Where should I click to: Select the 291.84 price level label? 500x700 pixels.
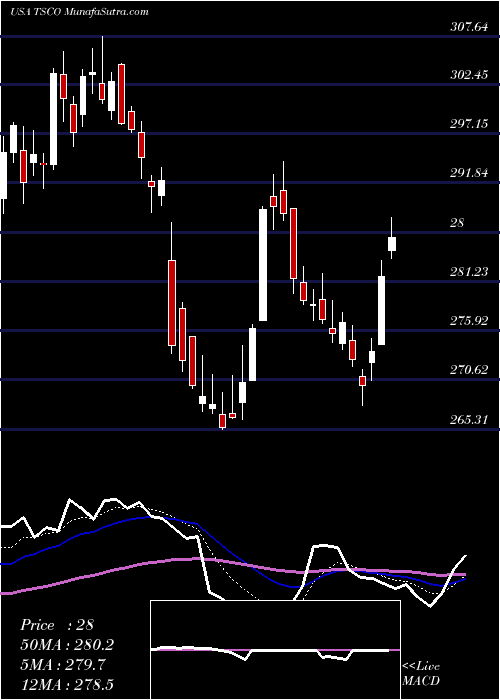[469, 173]
